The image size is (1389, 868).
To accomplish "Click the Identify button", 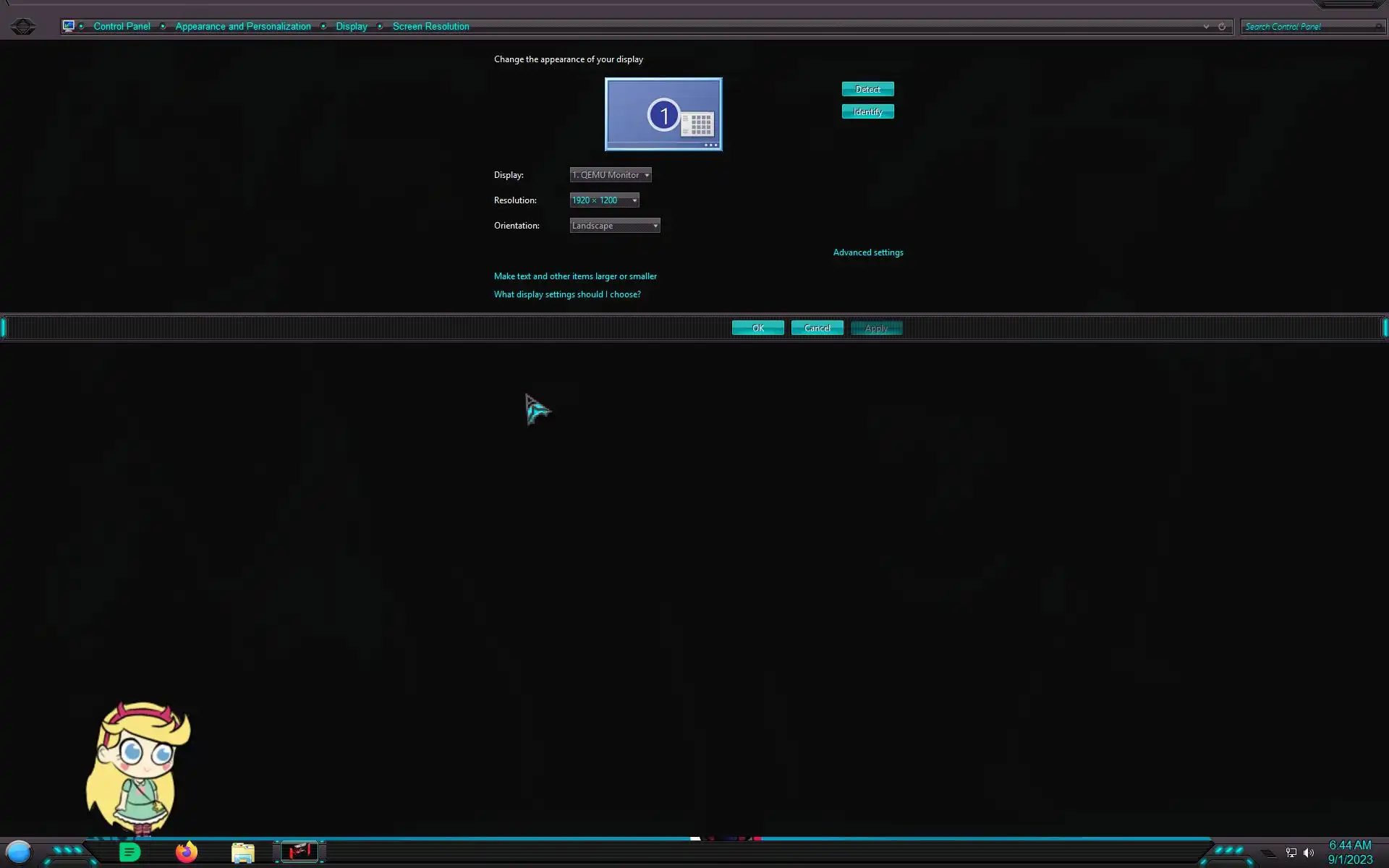I will click(867, 111).
